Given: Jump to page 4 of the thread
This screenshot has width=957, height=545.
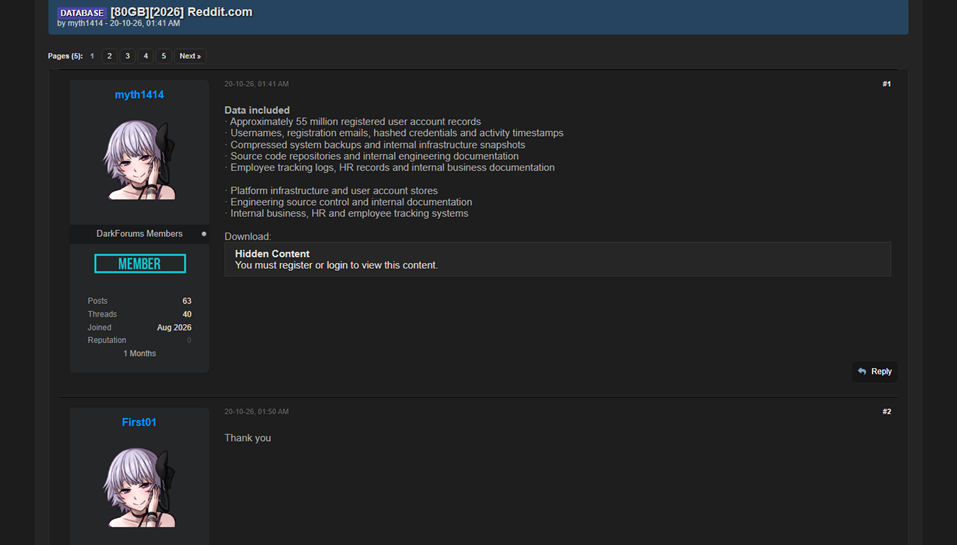Looking at the screenshot, I should tap(145, 56).
